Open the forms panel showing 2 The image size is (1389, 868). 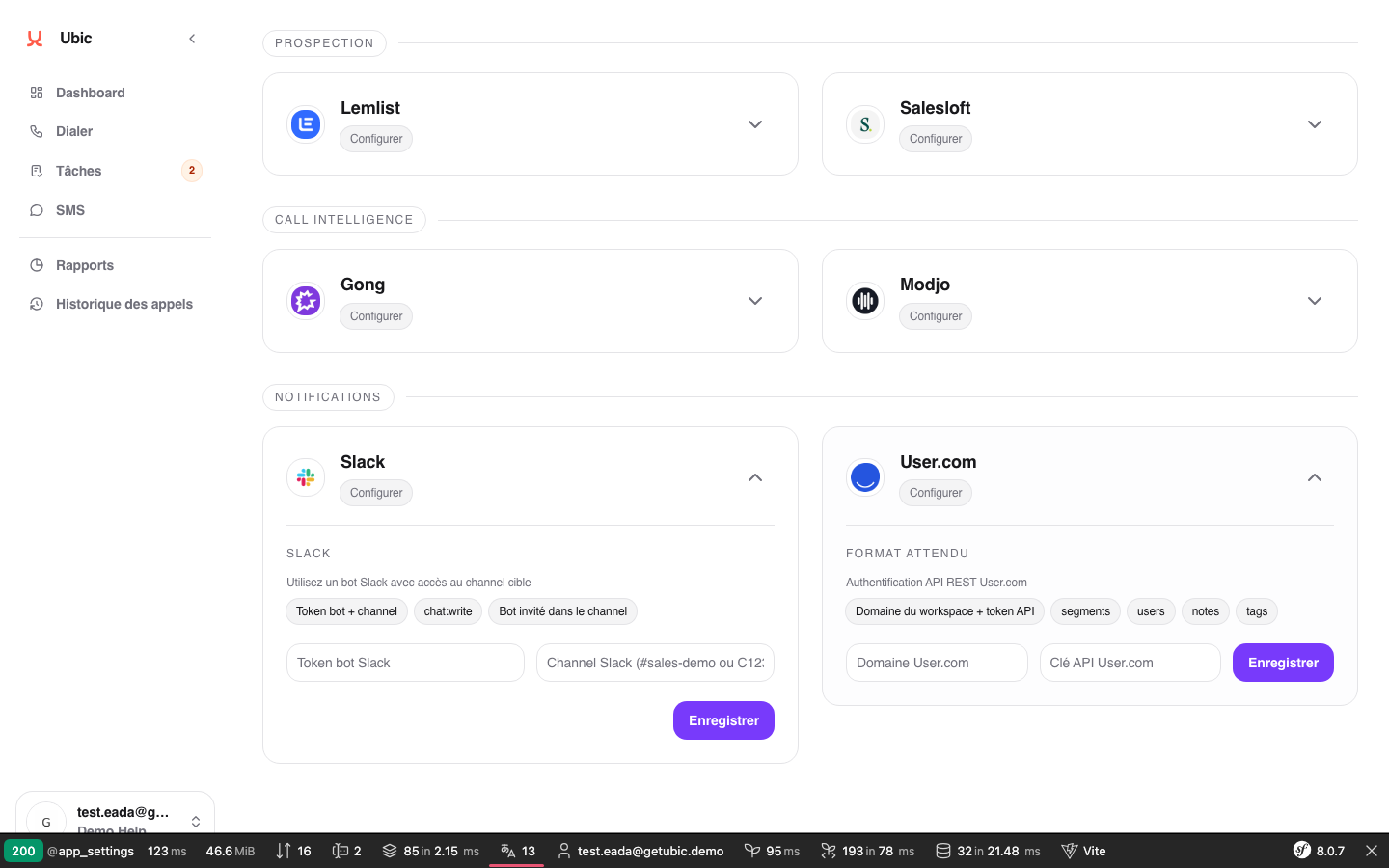click(346, 851)
